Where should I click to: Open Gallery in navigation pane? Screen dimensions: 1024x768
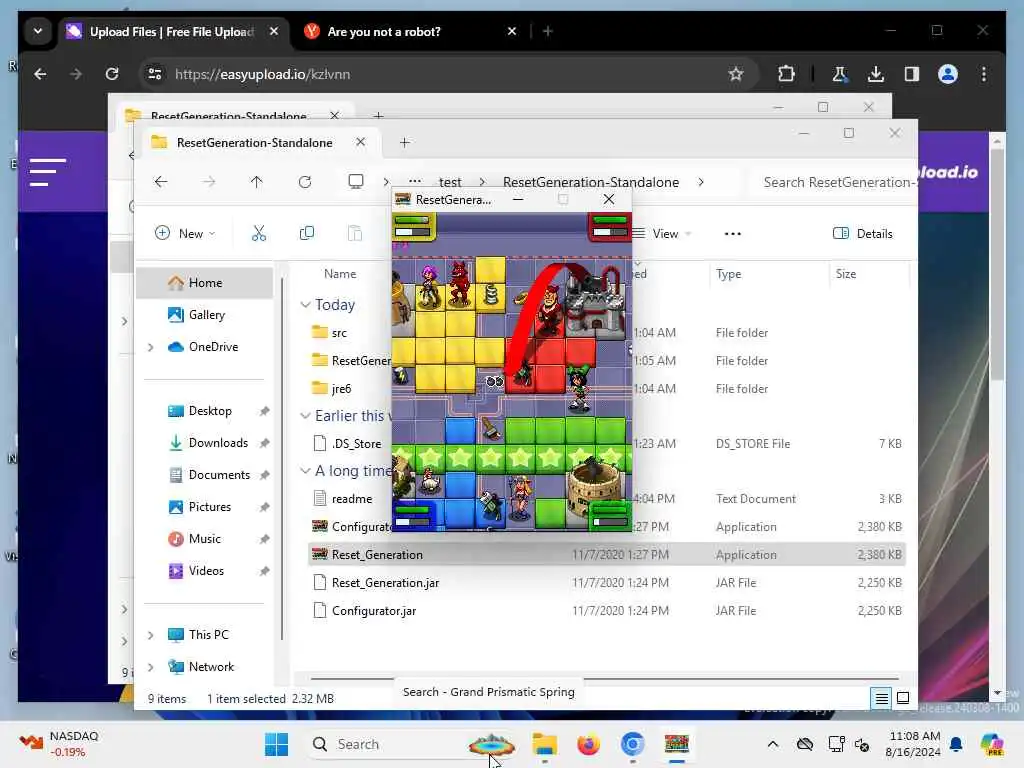pos(204,315)
